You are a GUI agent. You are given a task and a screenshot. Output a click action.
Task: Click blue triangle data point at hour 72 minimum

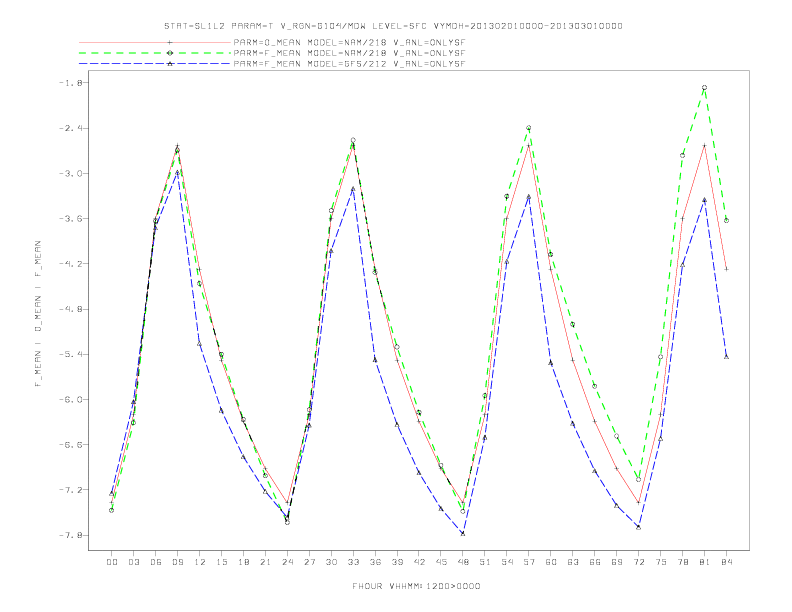(x=638, y=527)
